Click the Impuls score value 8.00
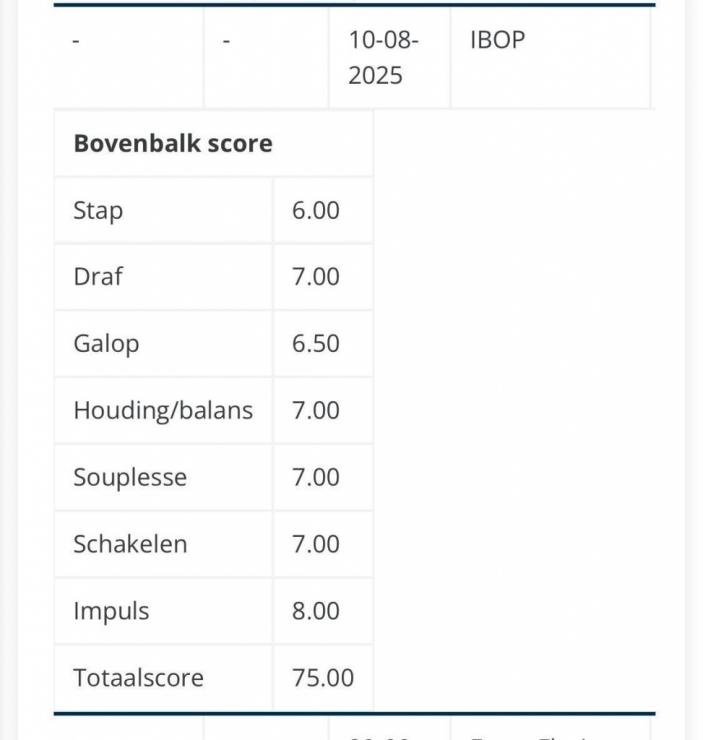The height and width of the screenshot is (740, 703). pos(316,611)
